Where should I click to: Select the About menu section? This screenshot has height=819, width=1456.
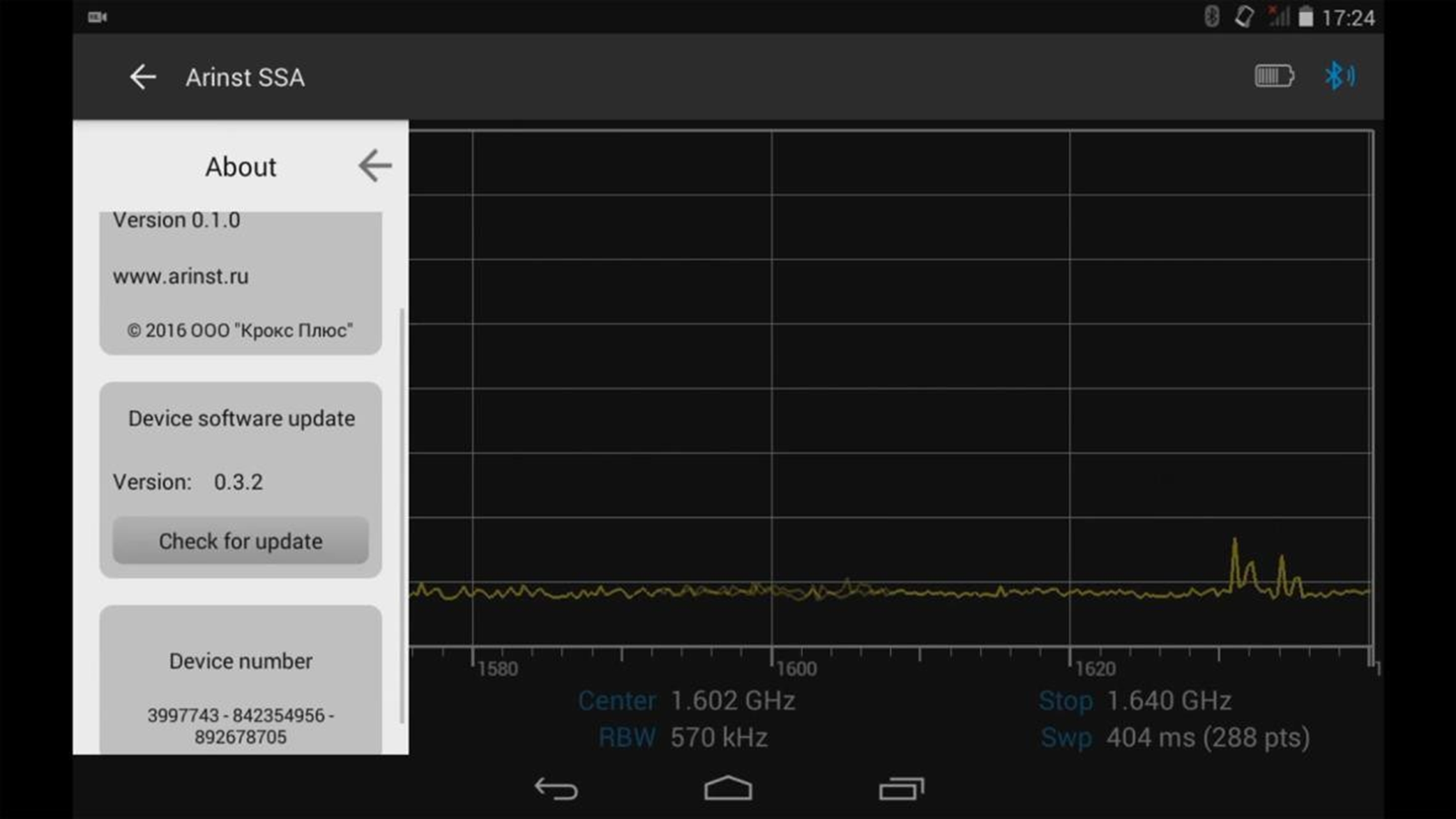(240, 166)
